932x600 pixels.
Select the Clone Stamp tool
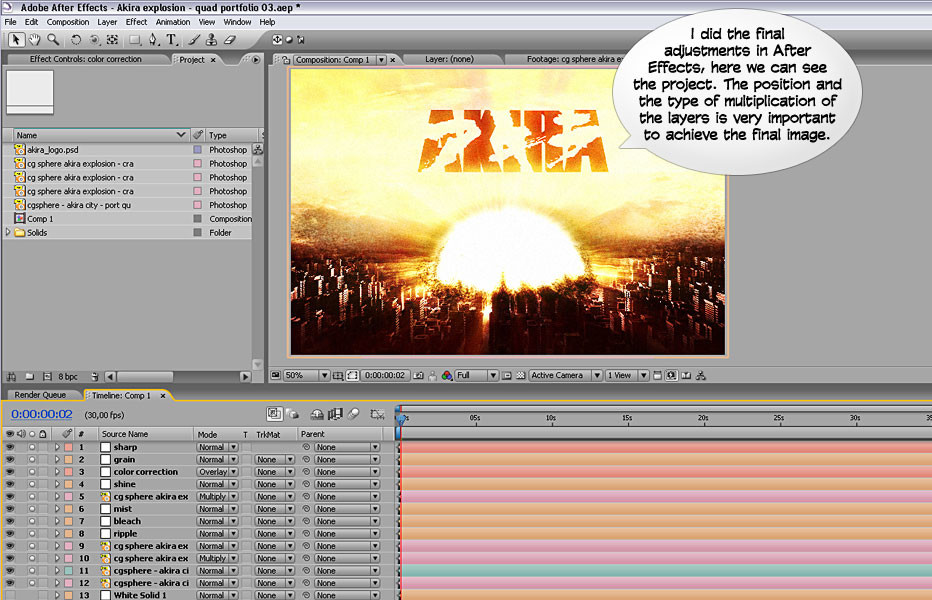click(x=211, y=40)
